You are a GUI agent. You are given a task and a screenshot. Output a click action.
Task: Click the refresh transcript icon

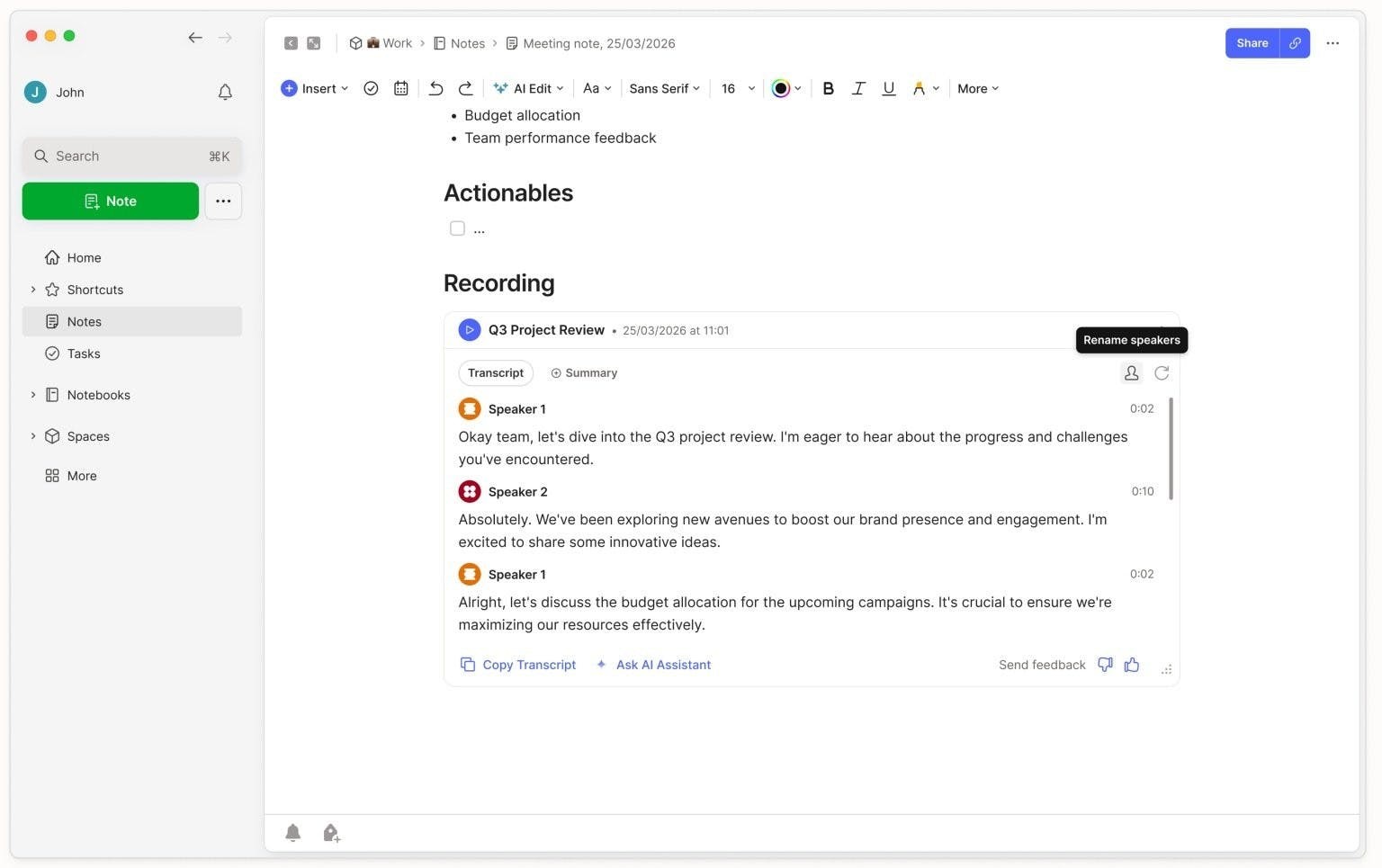[1162, 372]
